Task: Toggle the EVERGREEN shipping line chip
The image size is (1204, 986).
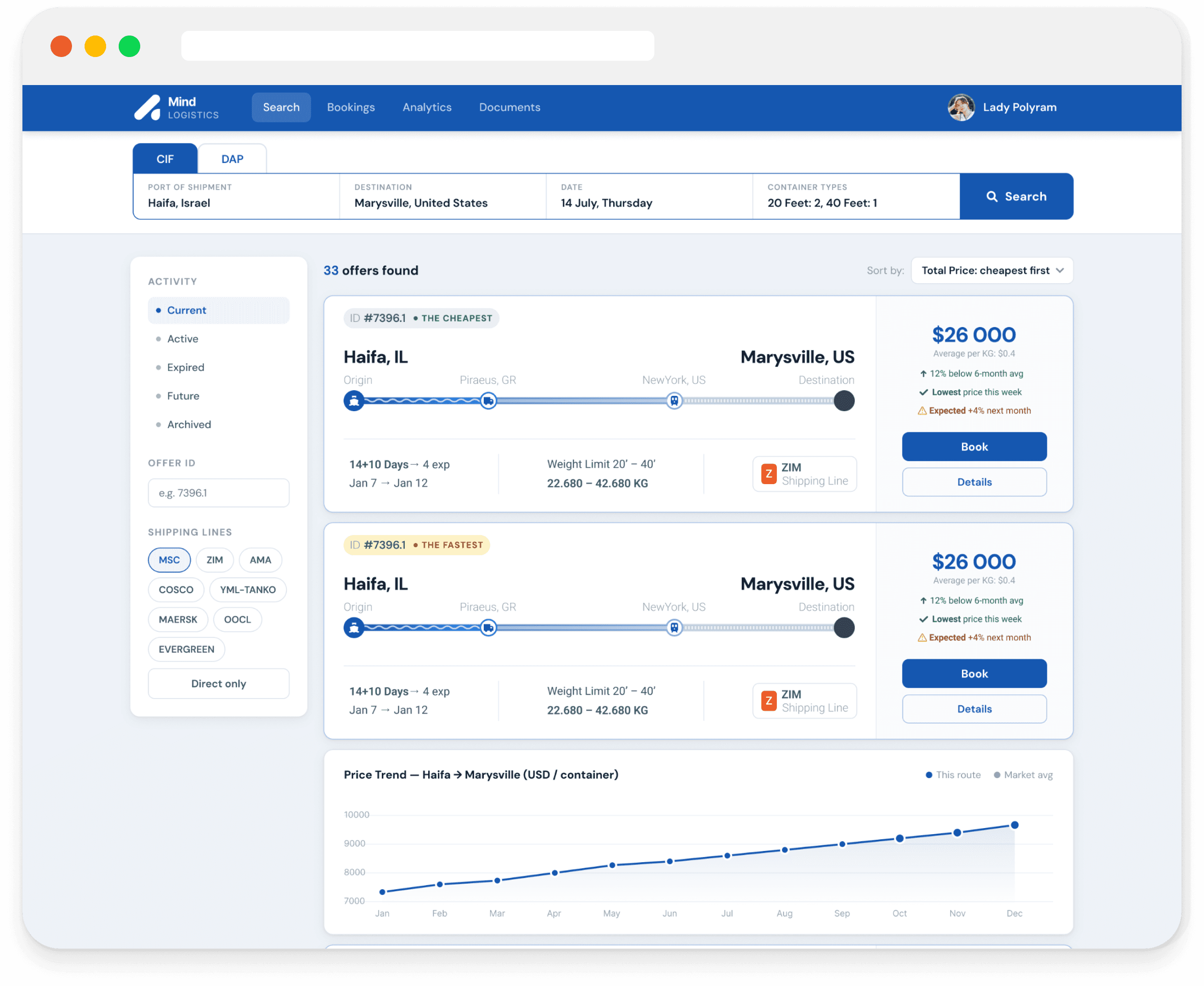Action: [186, 649]
